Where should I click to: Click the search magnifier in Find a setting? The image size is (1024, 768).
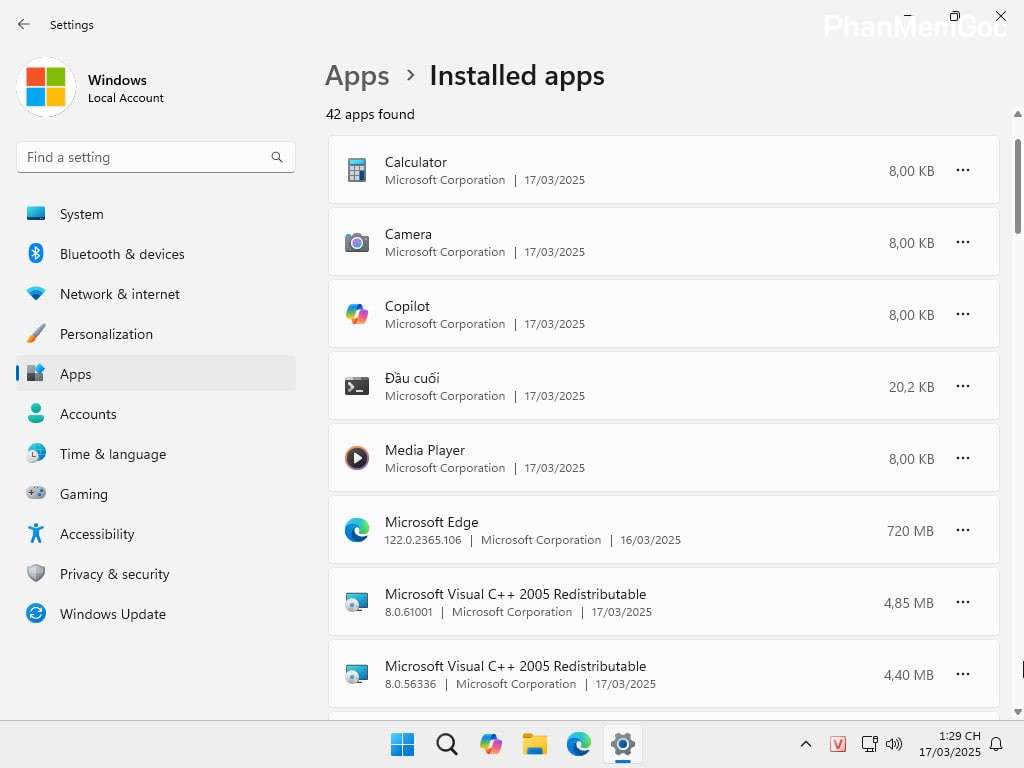277,157
